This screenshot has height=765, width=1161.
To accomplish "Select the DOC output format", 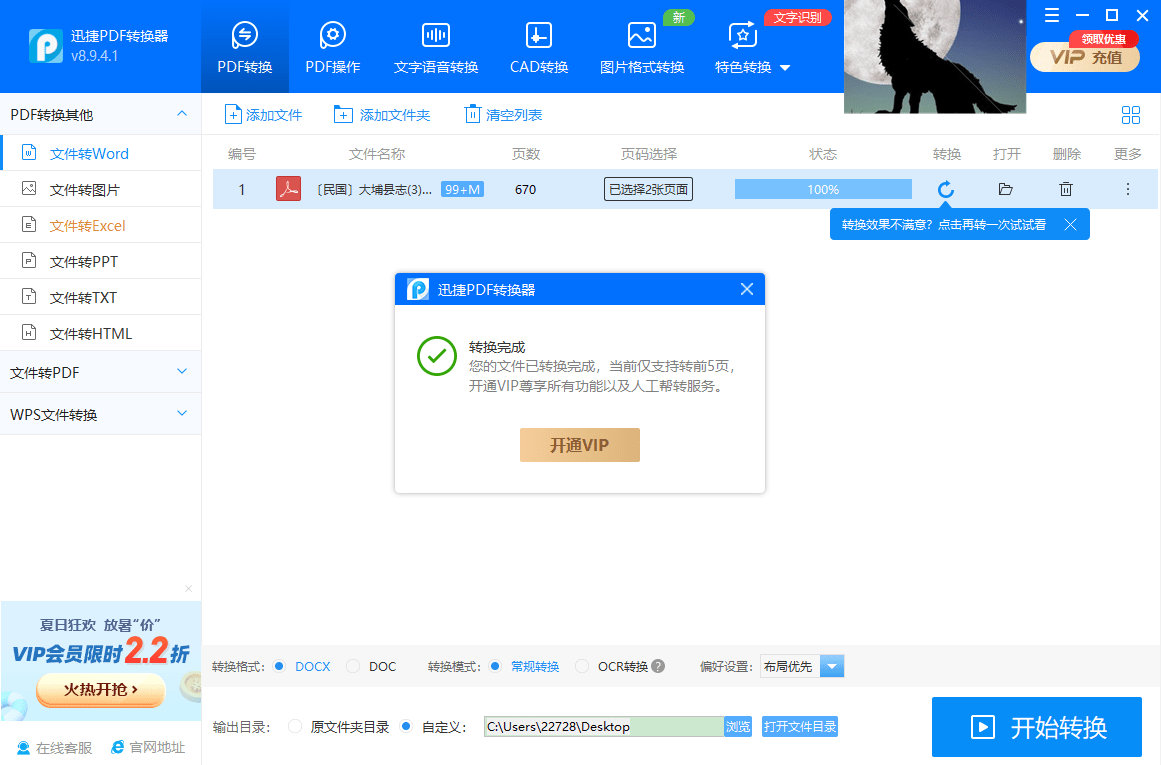I will [x=353, y=666].
